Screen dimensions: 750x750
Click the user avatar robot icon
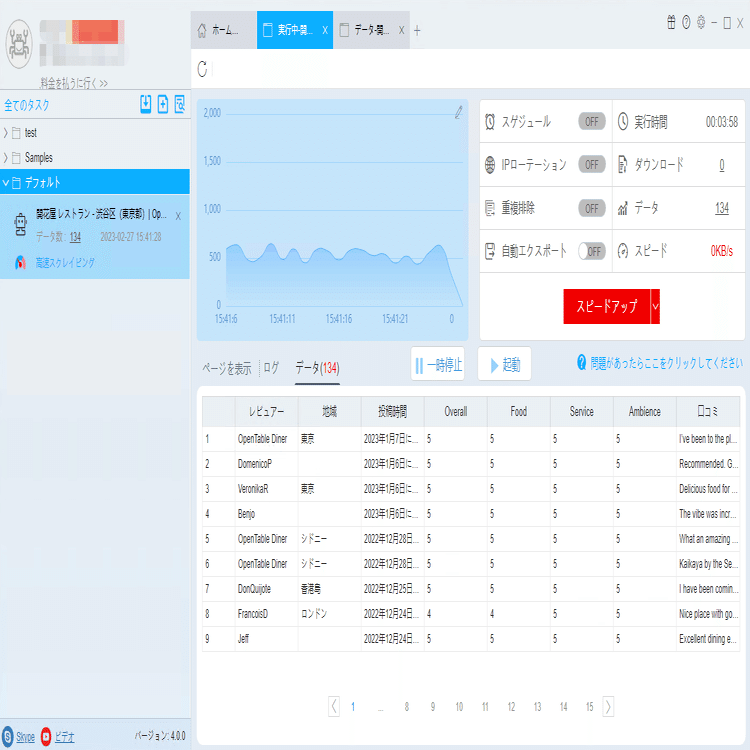tap(19, 44)
